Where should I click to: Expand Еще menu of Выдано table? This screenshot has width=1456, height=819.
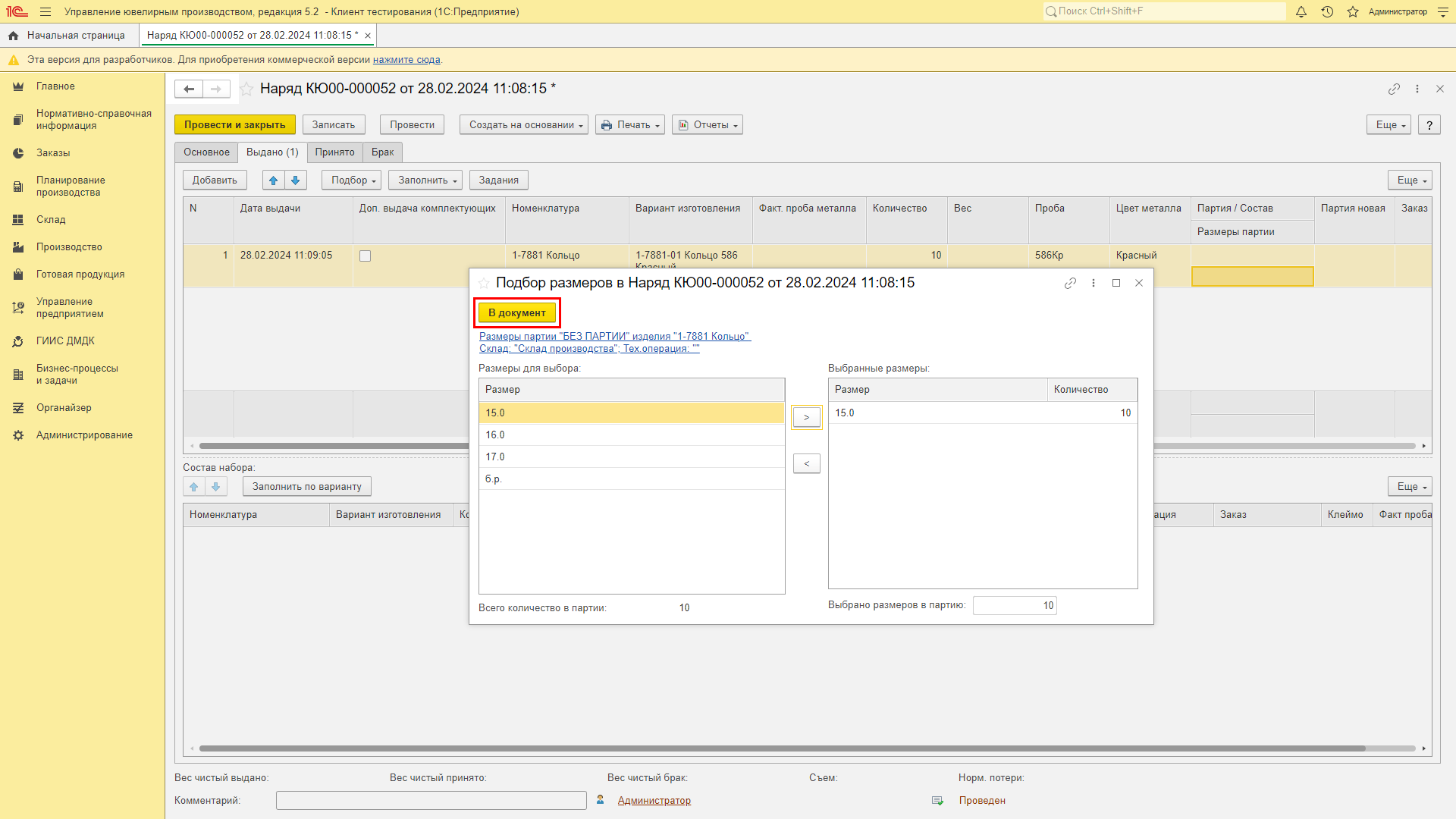pos(1410,180)
